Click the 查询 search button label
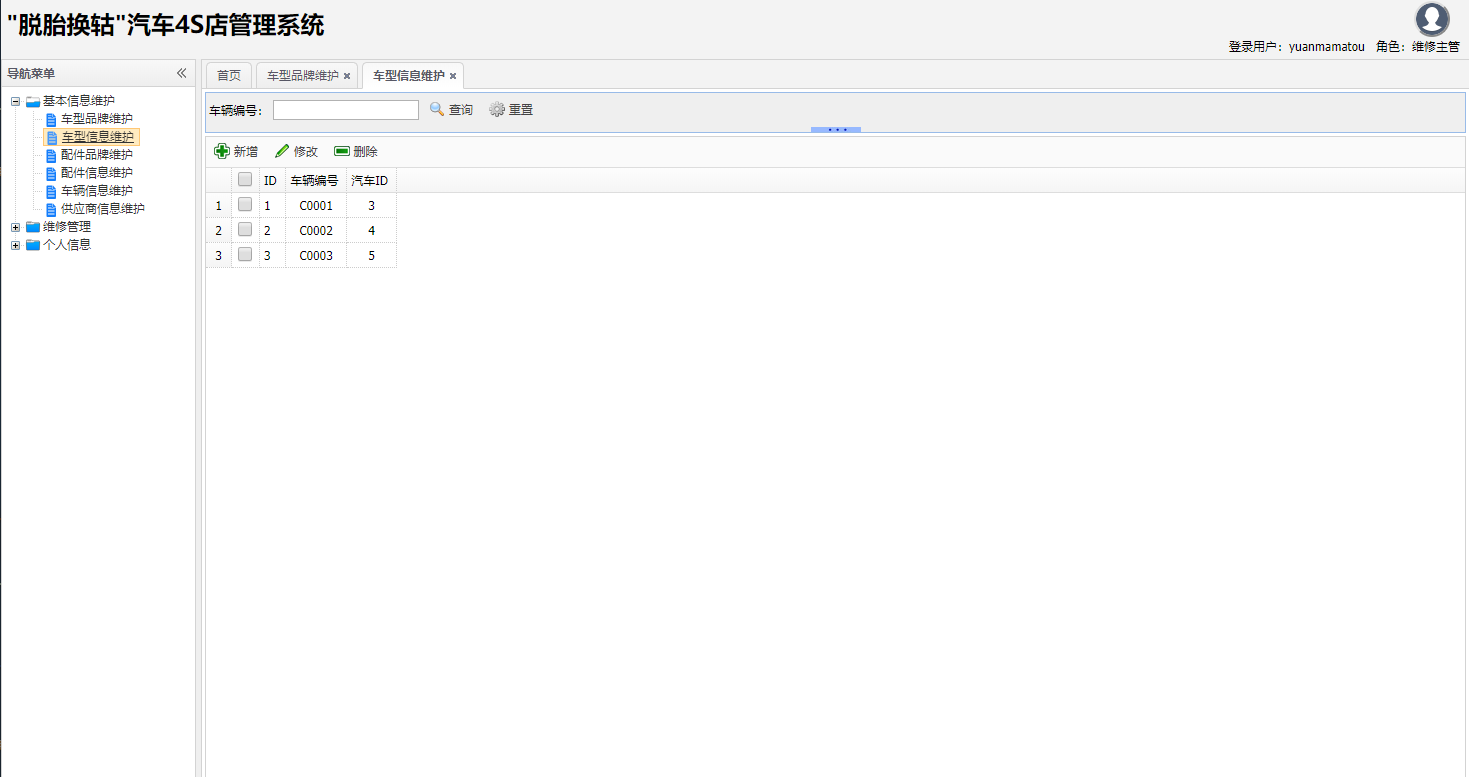 click(461, 110)
